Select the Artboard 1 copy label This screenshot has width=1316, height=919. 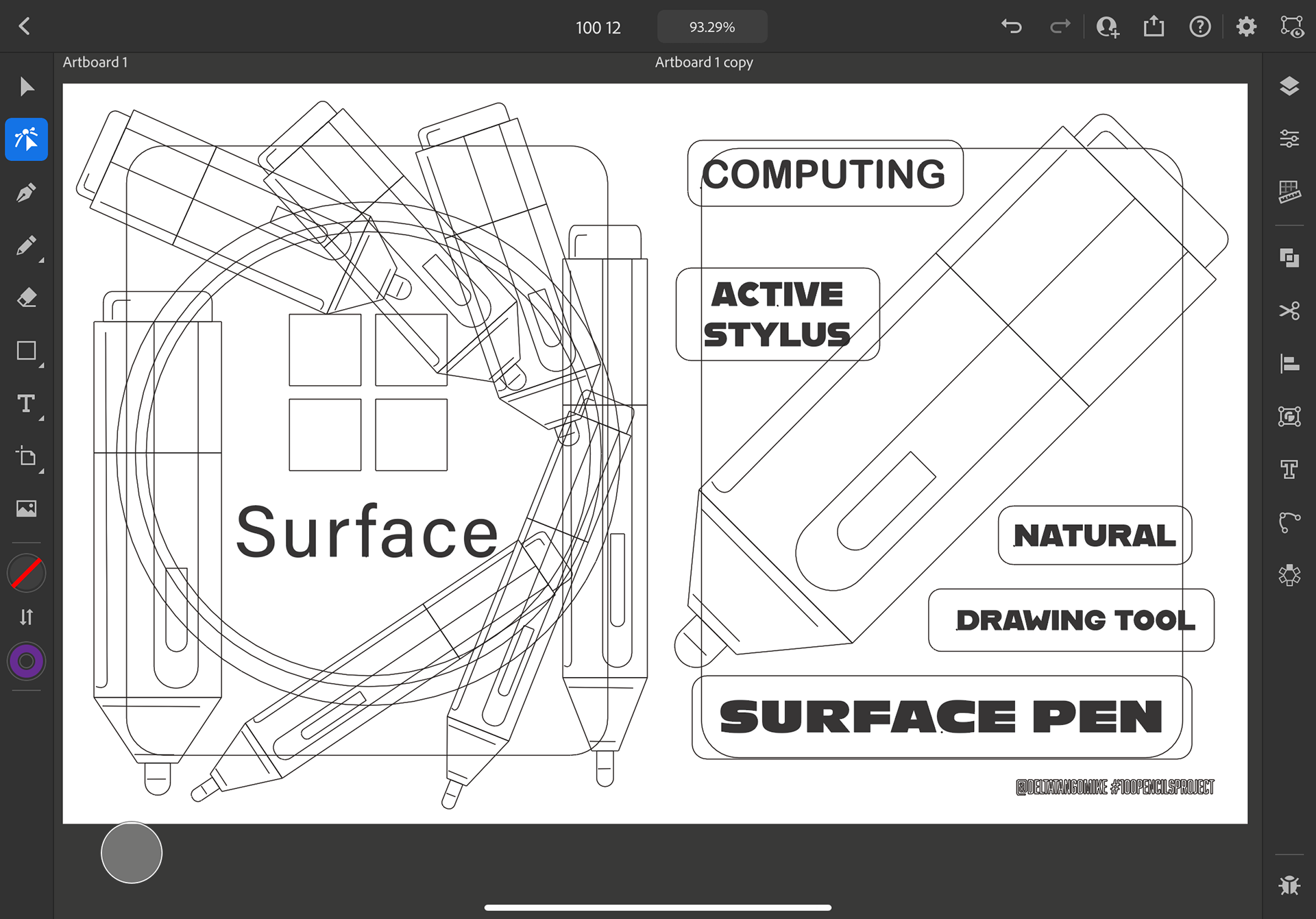[x=704, y=62]
